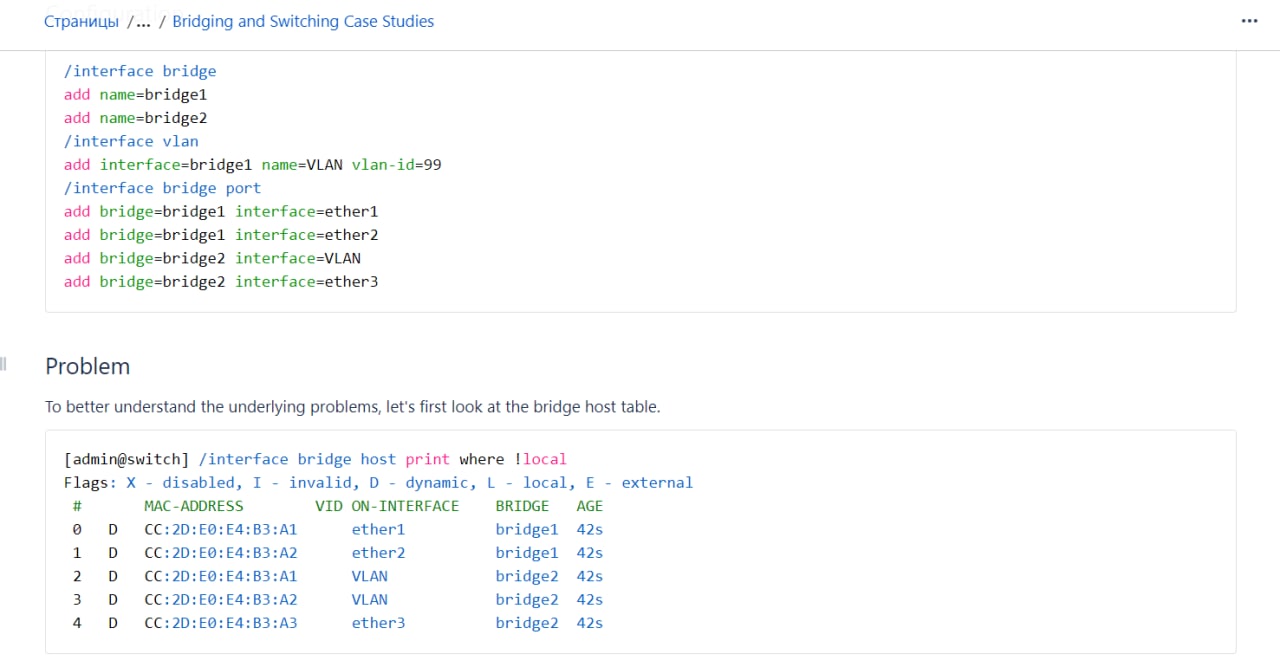Click 'bridge1' in table row 1

point(527,553)
